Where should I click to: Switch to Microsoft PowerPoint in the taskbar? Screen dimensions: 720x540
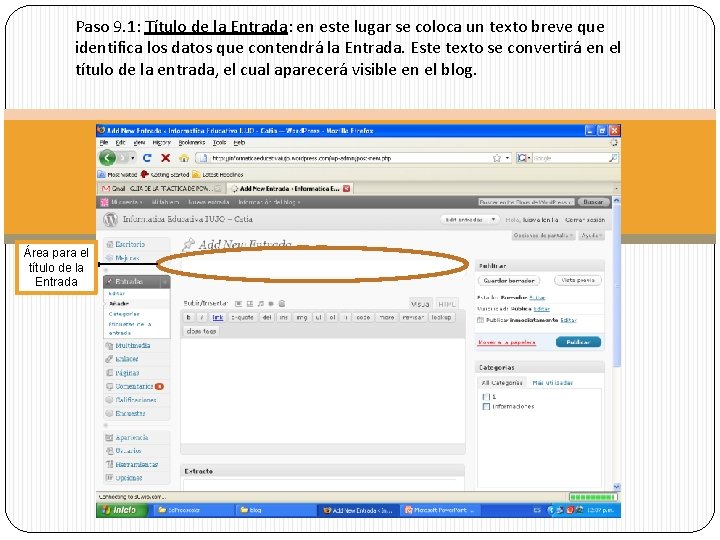point(442,510)
